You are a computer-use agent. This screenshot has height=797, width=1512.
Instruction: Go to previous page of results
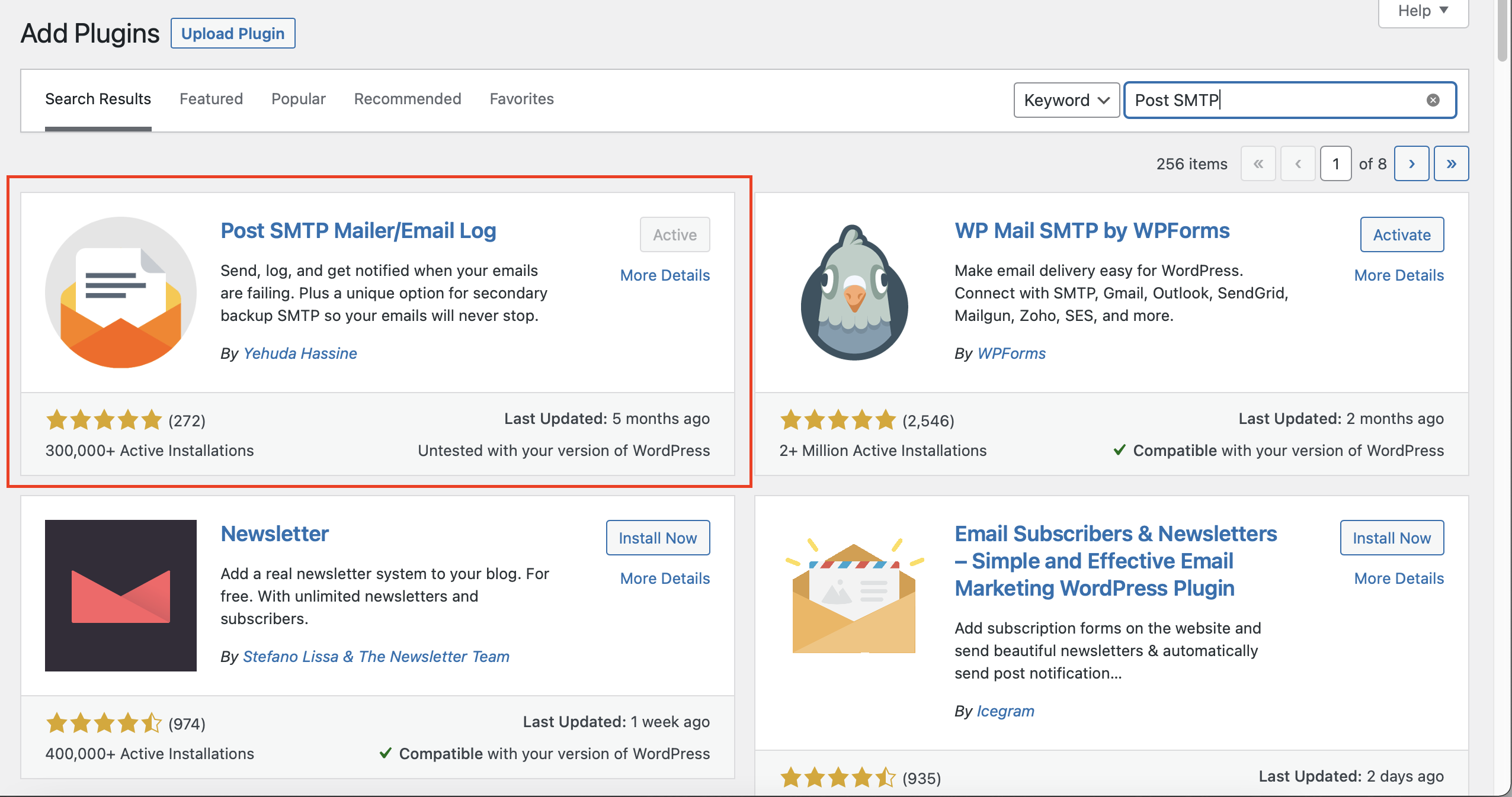pos(1298,163)
